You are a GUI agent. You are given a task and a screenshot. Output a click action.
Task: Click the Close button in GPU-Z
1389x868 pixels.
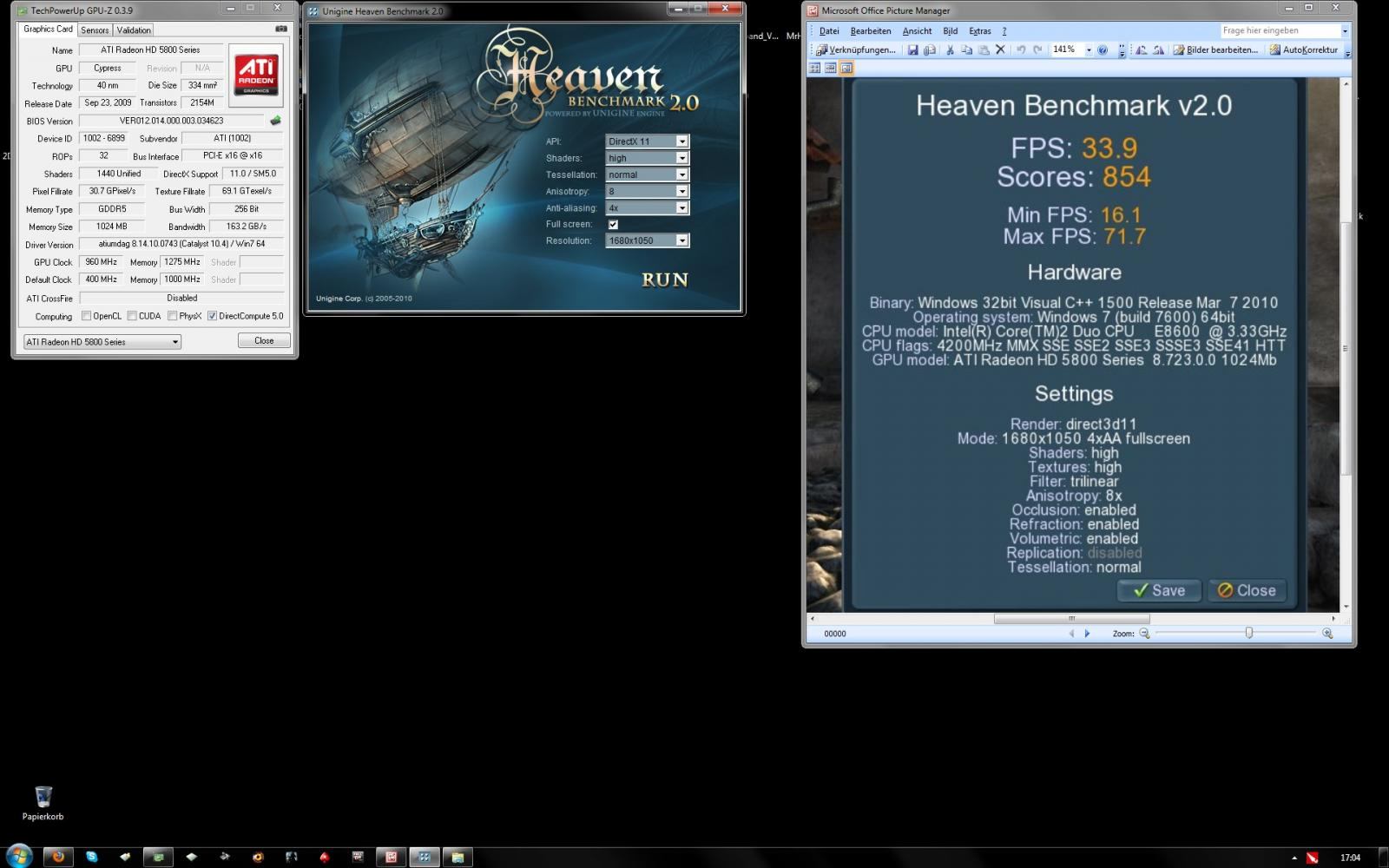coord(264,341)
